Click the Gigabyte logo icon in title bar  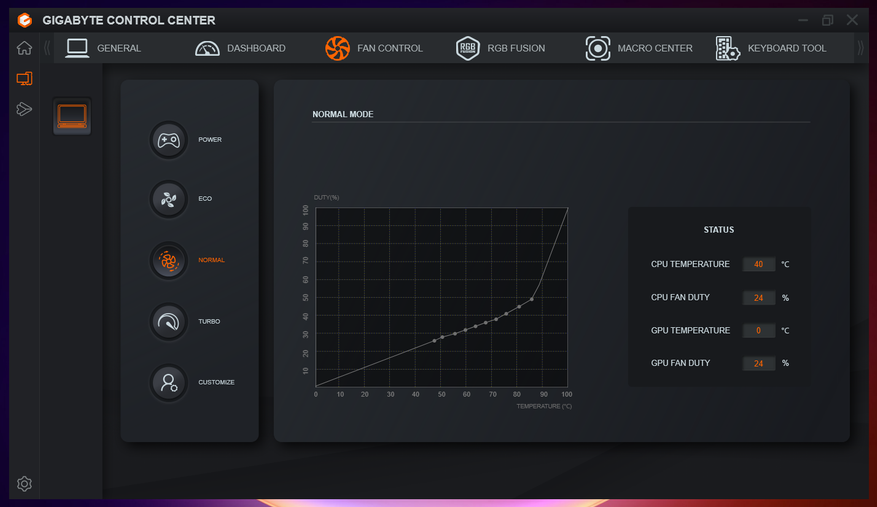[x=25, y=20]
